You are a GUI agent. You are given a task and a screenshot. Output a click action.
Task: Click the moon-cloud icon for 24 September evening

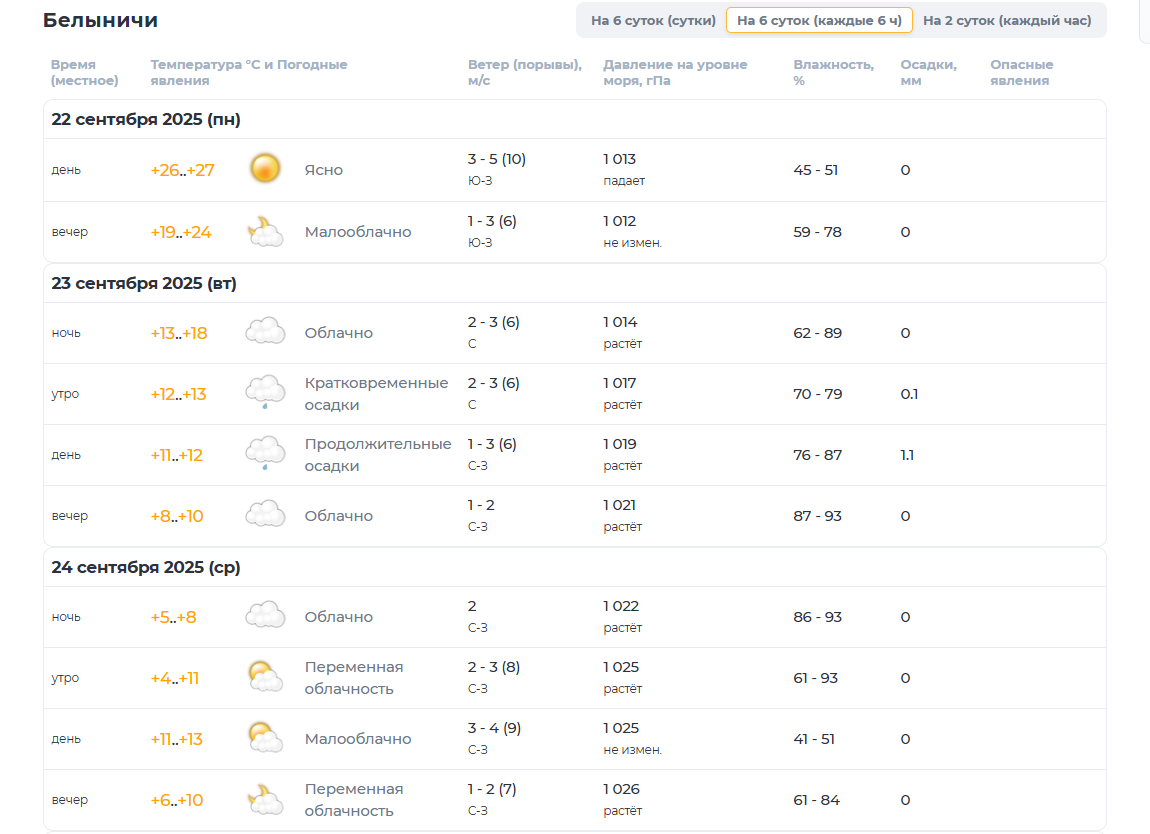pos(265,800)
